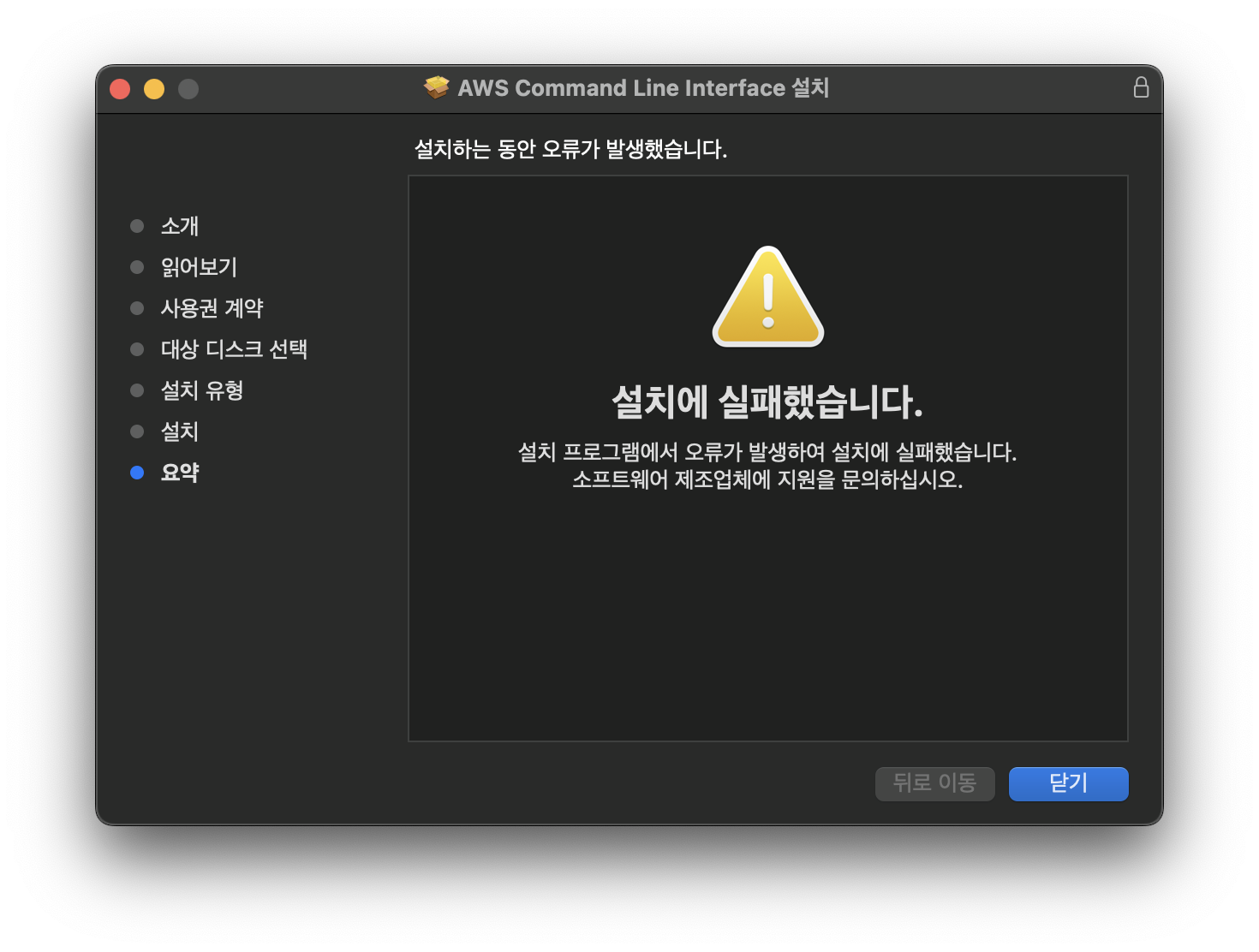Select the 요약 step in the sidebar
The image size is (1259, 952).
180,473
